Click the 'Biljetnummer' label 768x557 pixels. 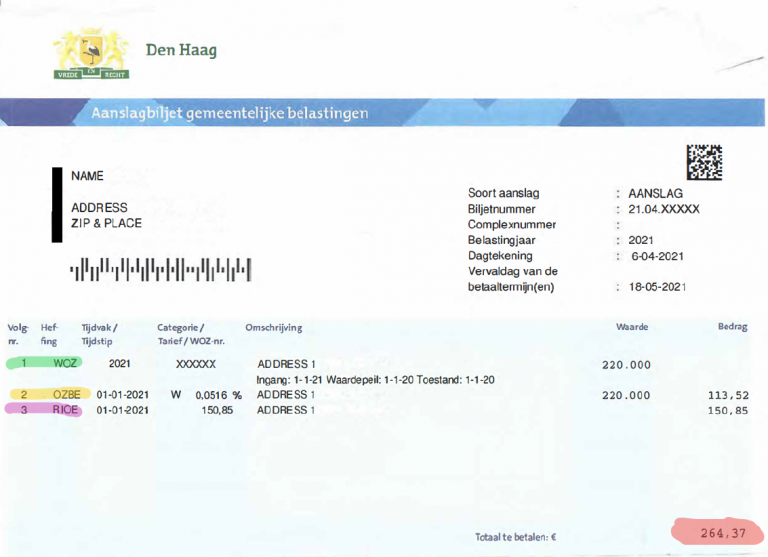click(502, 209)
